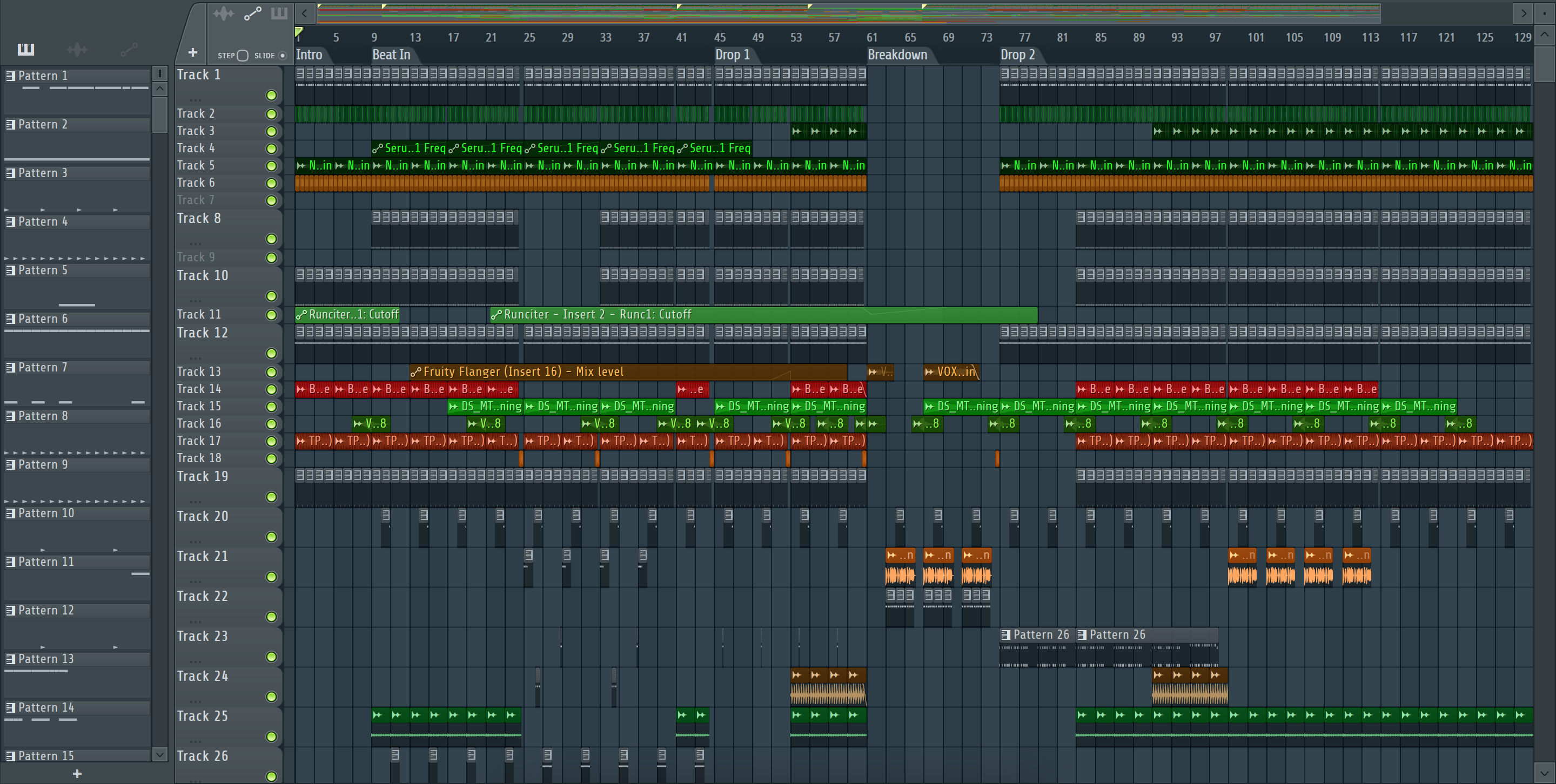Mute Track 7 with its green LED
The width and height of the screenshot is (1556, 784).
(x=271, y=200)
